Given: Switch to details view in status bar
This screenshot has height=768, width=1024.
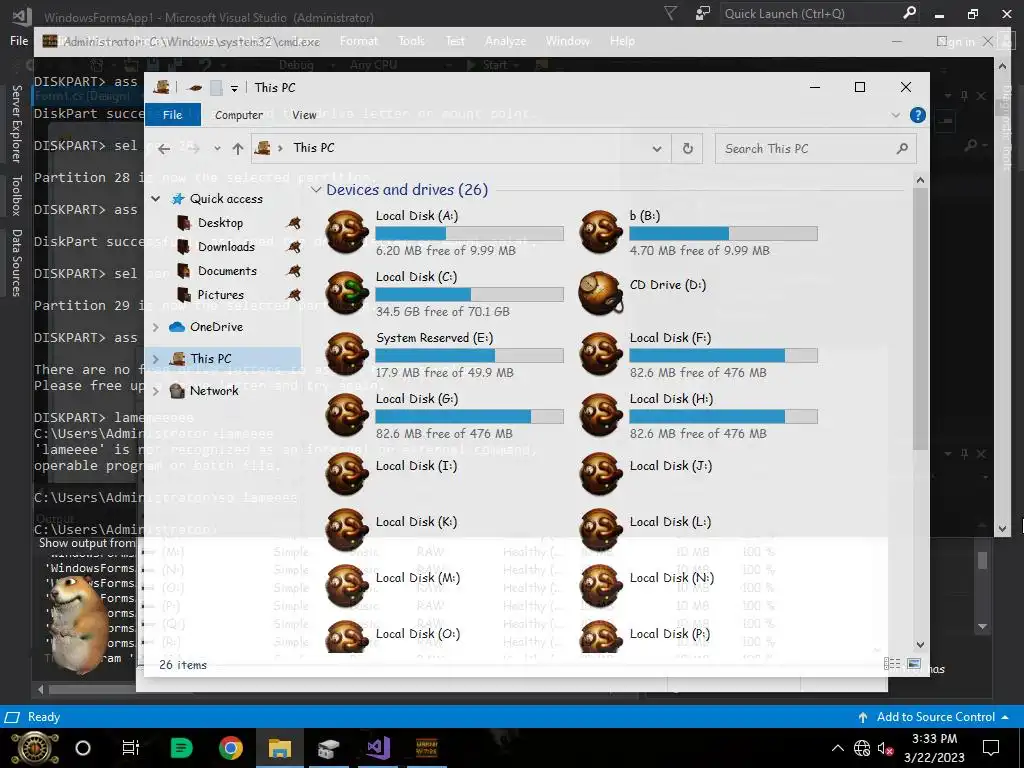Looking at the screenshot, I should (891, 664).
